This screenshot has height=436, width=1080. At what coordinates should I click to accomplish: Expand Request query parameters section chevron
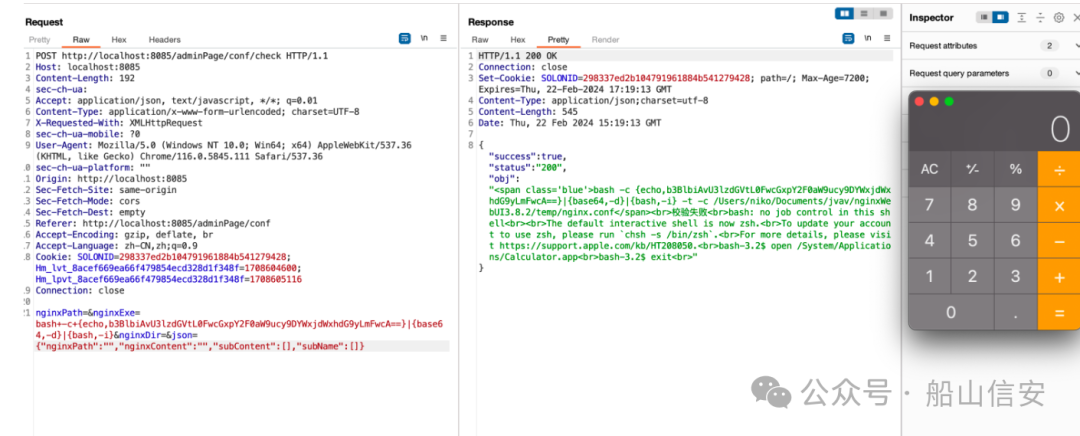coord(1076,74)
